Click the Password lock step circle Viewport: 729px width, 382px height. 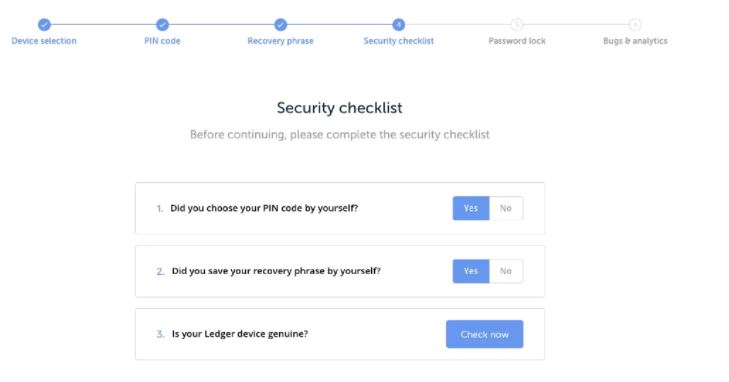517,25
